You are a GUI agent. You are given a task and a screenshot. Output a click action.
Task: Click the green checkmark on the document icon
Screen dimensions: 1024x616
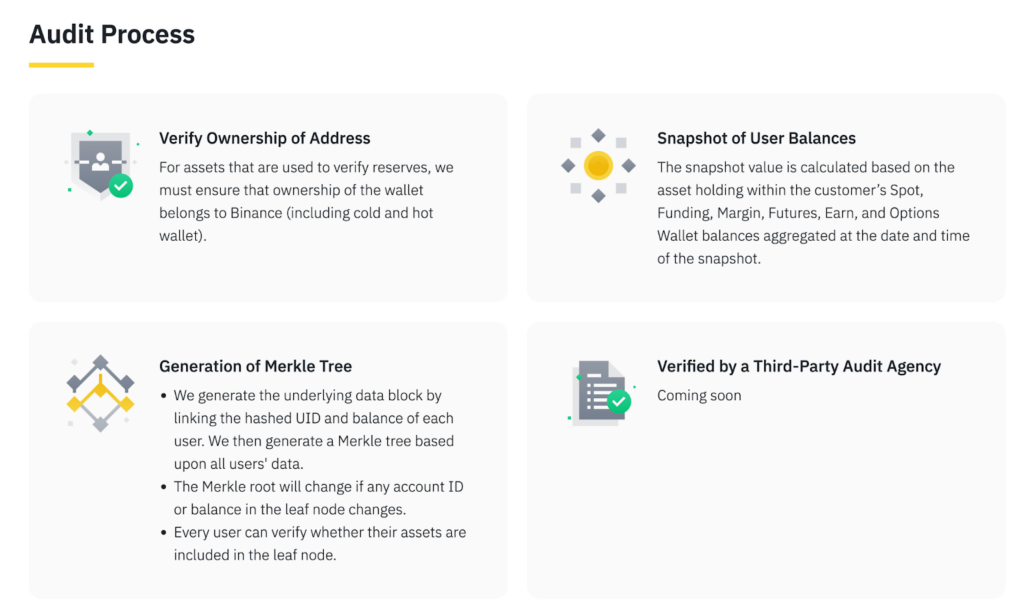tap(620, 402)
